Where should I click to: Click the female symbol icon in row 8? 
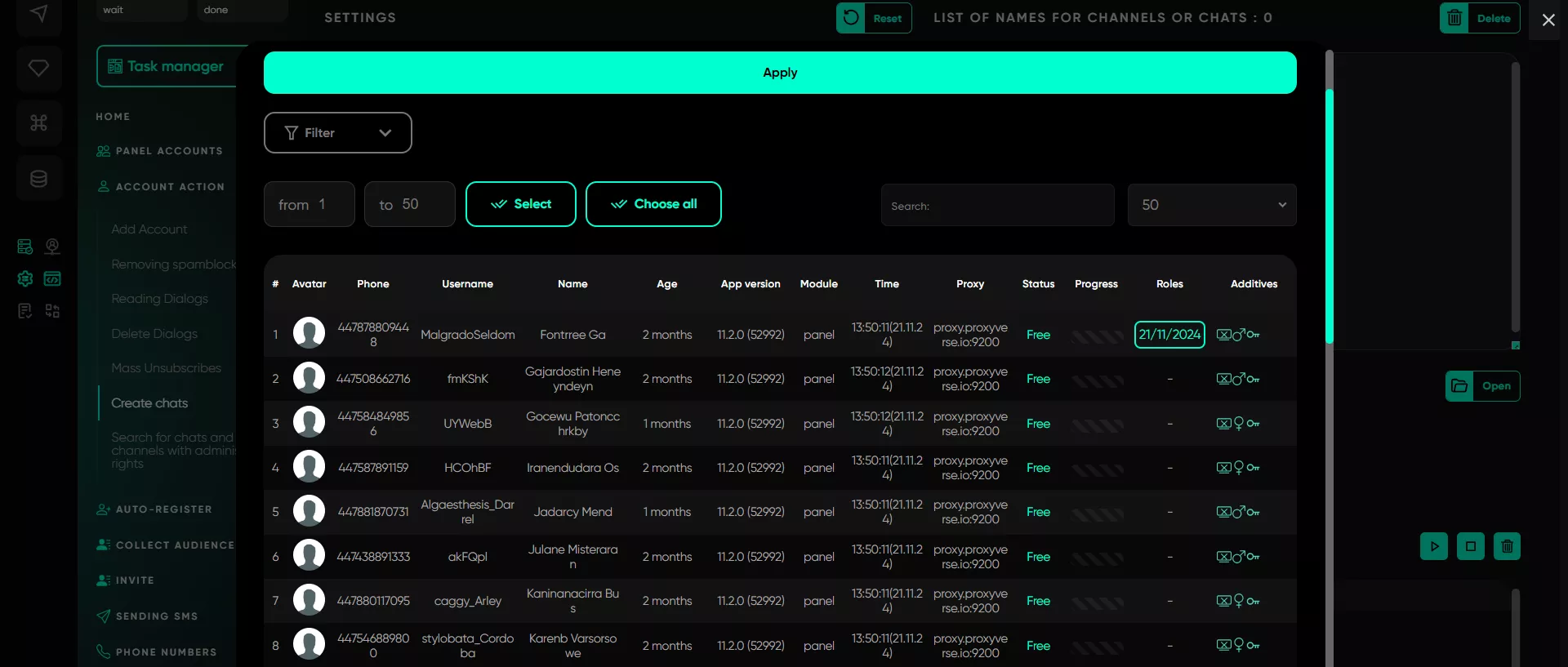[x=1238, y=646]
